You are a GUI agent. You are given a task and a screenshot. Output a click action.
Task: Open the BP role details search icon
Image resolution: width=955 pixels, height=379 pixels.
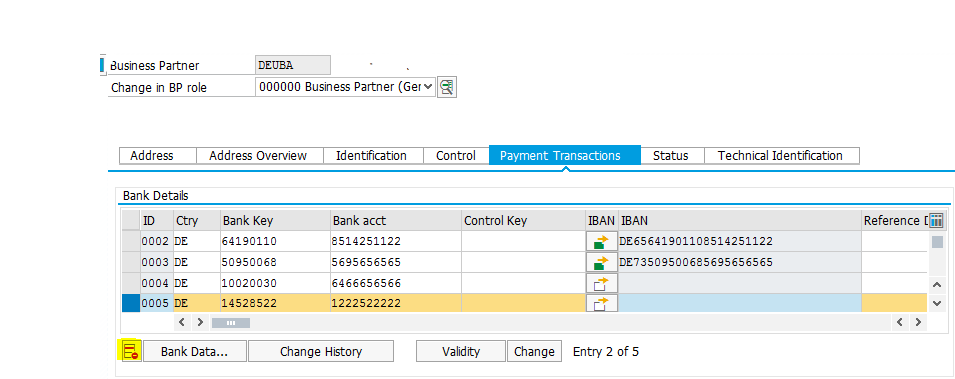[x=447, y=87]
